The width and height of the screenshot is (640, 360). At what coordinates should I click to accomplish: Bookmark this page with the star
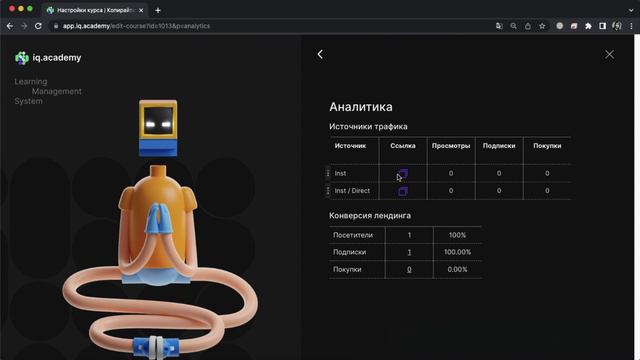[542, 26]
